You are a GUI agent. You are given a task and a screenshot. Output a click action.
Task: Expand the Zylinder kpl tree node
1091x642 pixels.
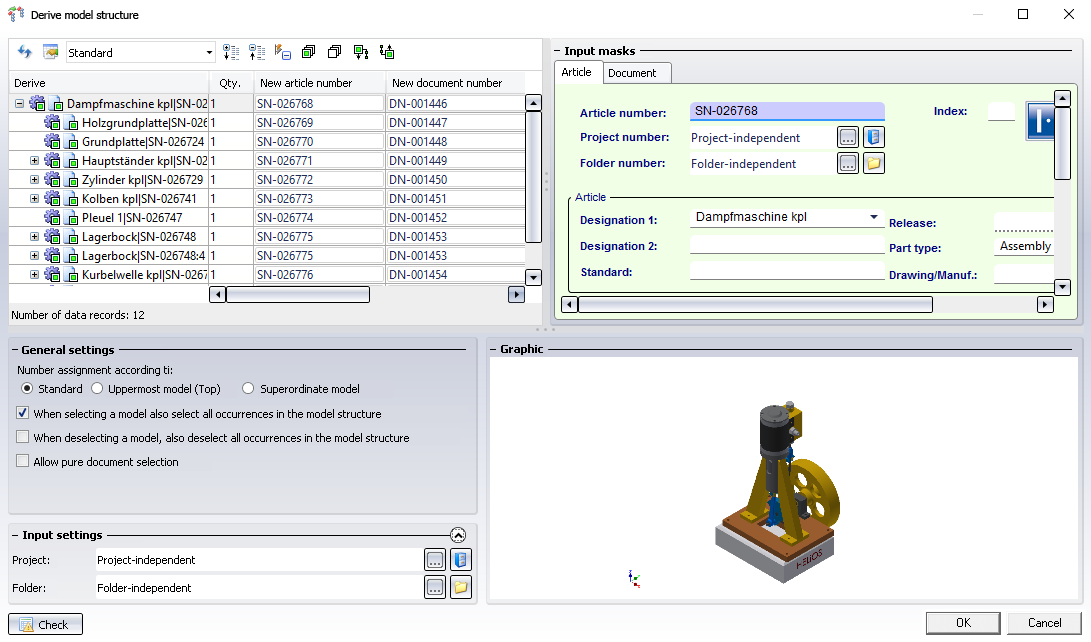click(34, 180)
